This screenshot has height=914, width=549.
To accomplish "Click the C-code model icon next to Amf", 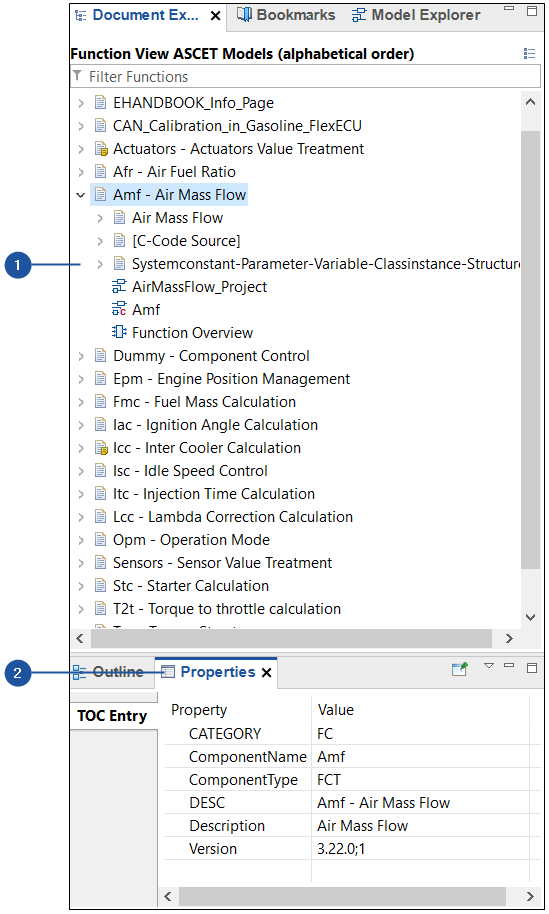I will (119, 310).
